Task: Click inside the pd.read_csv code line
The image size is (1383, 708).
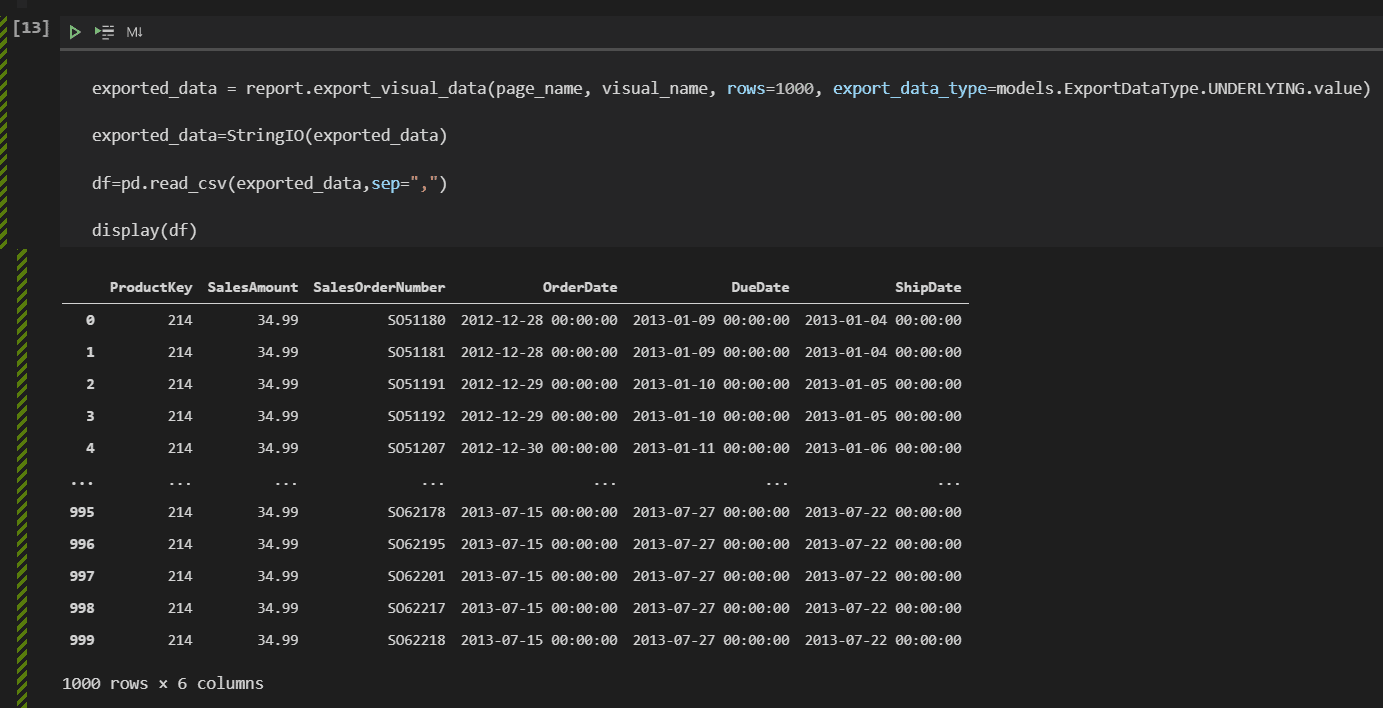Action: pos(269,183)
